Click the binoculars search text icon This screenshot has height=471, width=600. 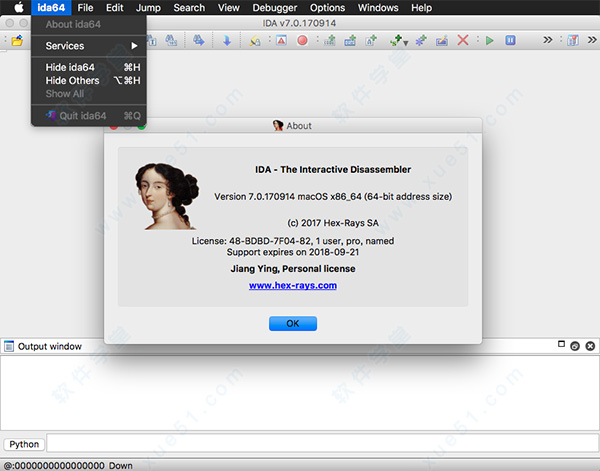152,40
